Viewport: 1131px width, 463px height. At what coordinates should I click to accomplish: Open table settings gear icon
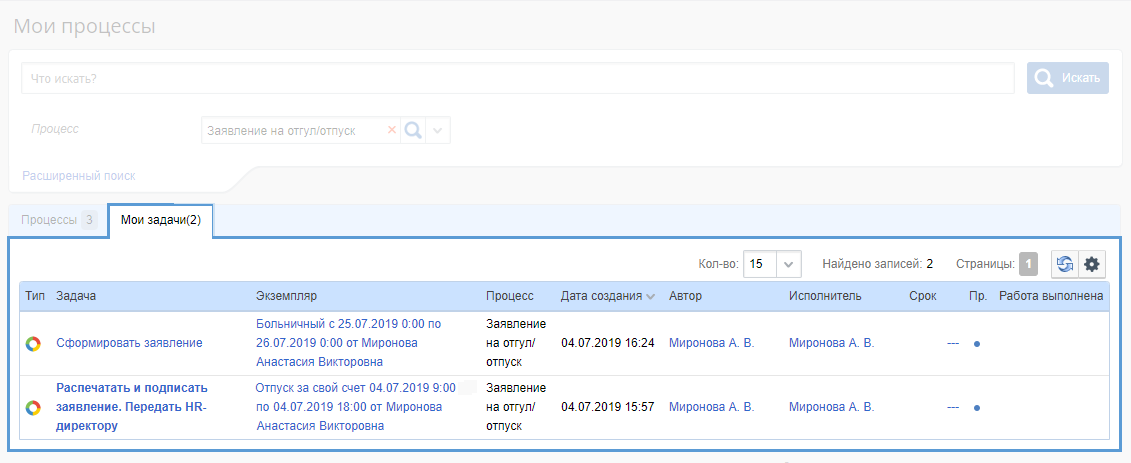click(x=1092, y=264)
